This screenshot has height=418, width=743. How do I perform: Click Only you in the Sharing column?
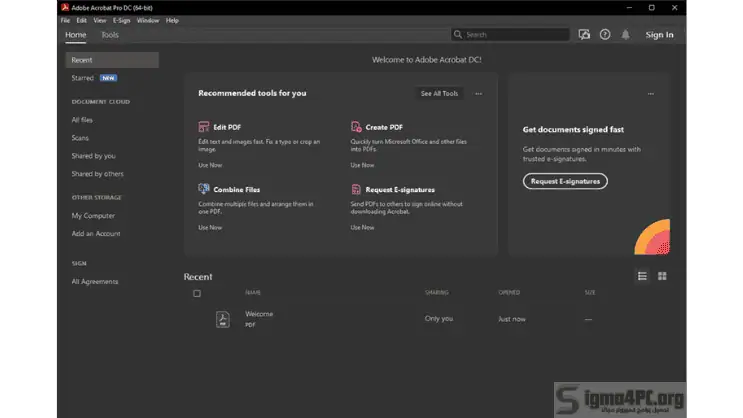[439, 318]
